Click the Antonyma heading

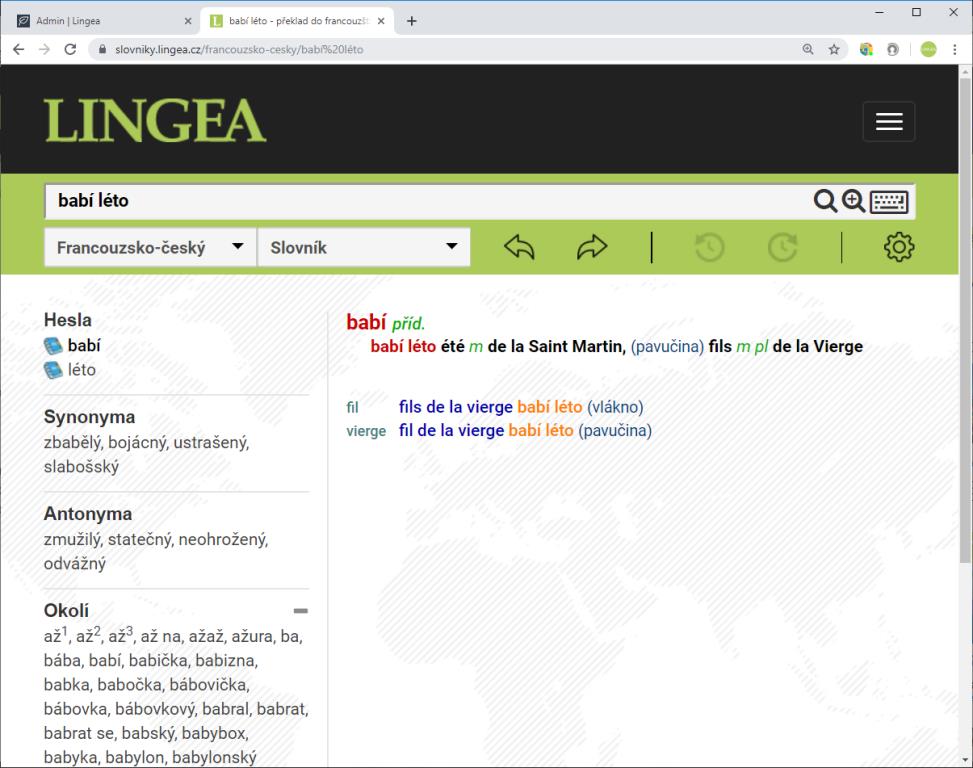click(87, 514)
